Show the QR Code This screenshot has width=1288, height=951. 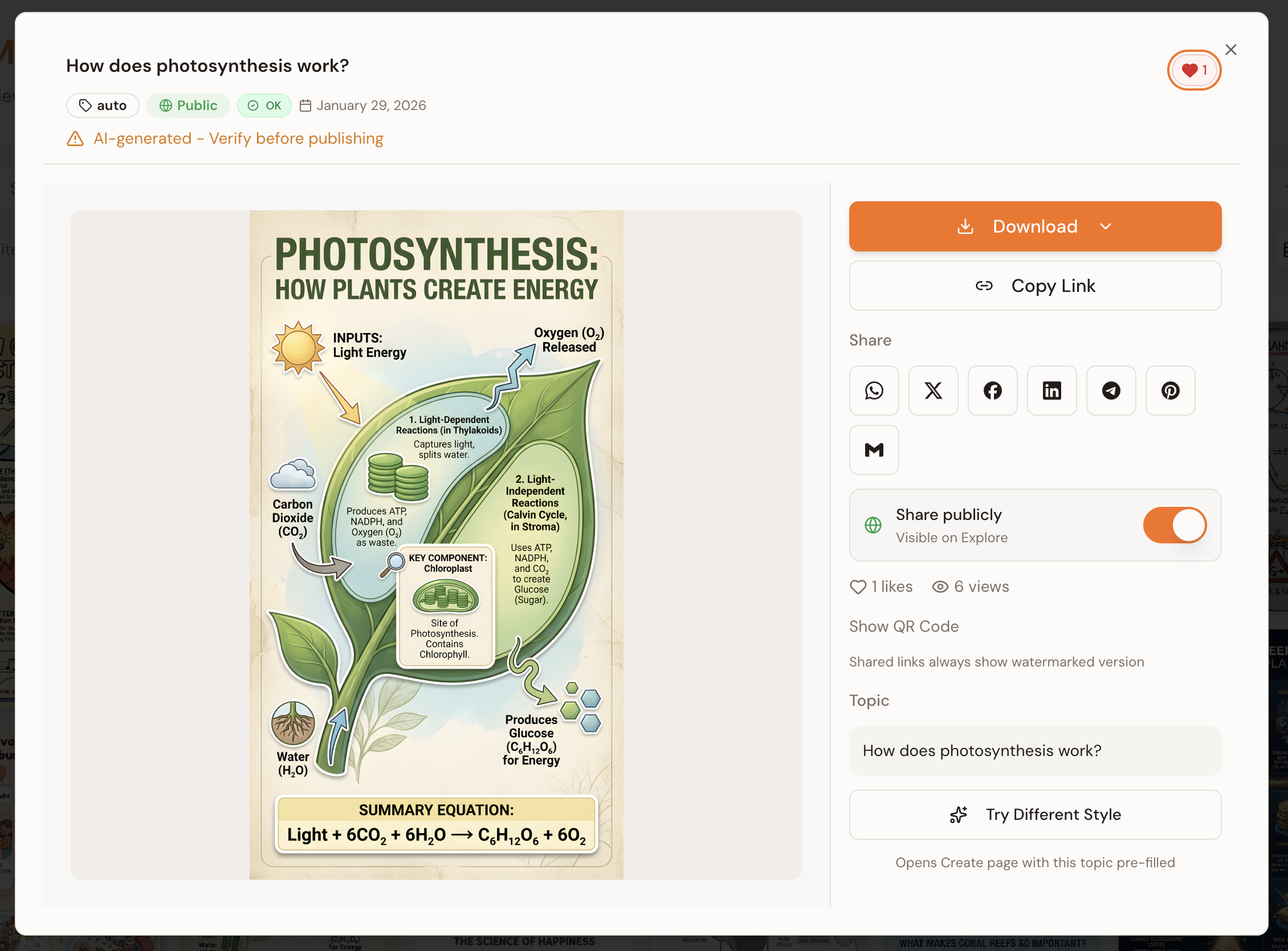pyautogui.click(x=903, y=627)
